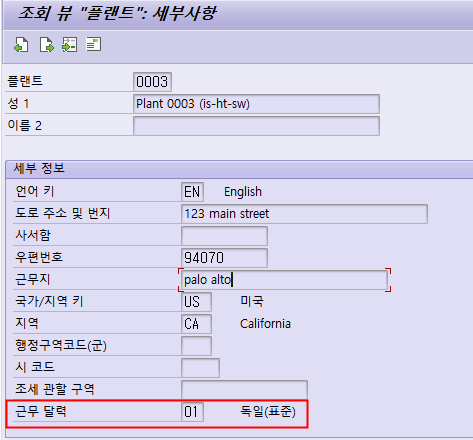Image resolution: width=473 pixels, height=440 pixels.
Task: Click the 언어 키 field showing EN
Action: point(192,192)
